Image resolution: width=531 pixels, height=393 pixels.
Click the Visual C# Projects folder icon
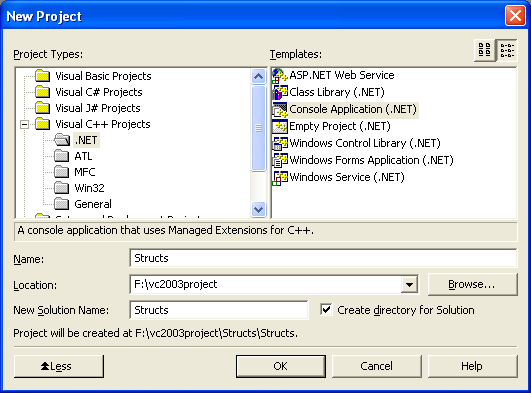43,92
